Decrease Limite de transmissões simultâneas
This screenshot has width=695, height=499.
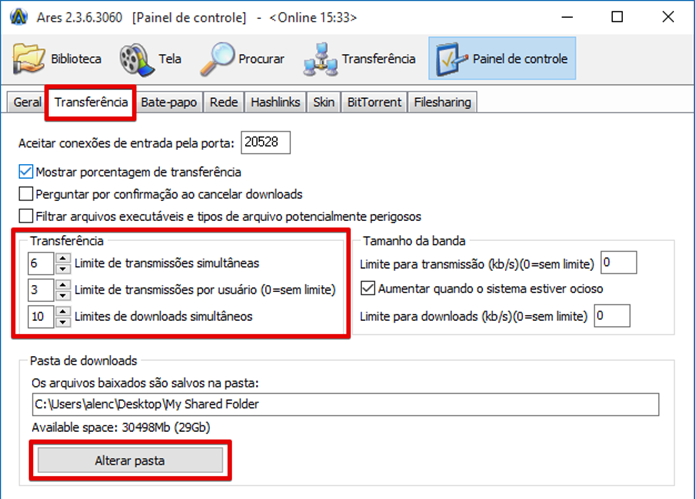tap(63, 269)
